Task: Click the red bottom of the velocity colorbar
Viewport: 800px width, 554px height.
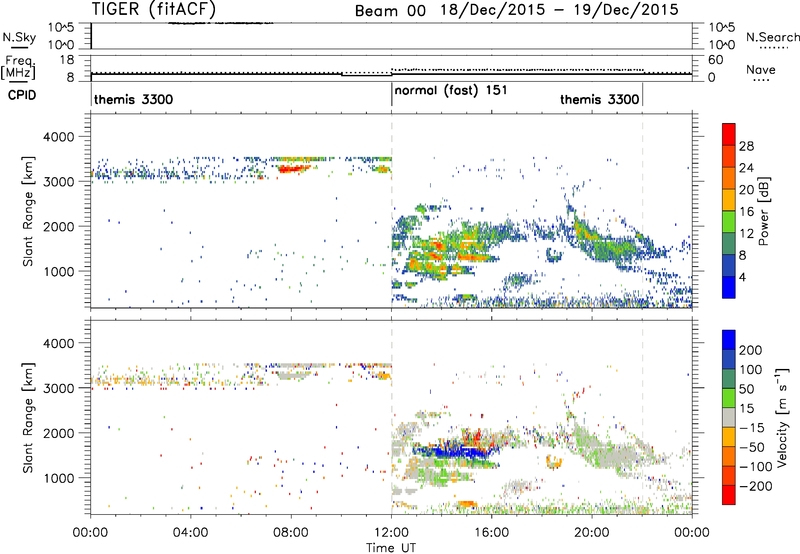Action: pyautogui.click(x=729, y=495)
